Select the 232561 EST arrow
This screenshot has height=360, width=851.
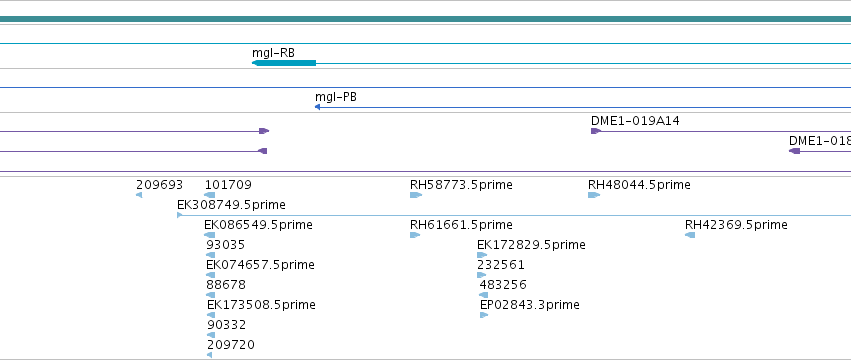point(481,275)
